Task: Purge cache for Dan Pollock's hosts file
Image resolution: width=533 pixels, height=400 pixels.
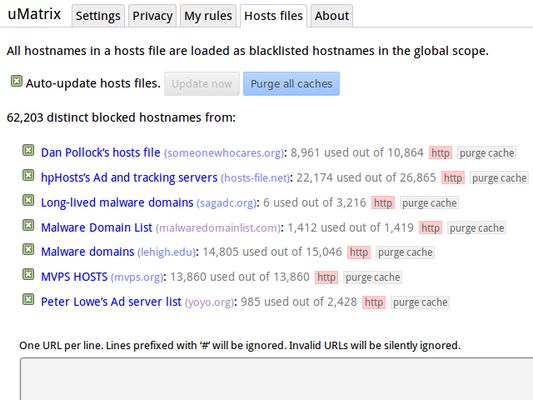Action: 487,153
